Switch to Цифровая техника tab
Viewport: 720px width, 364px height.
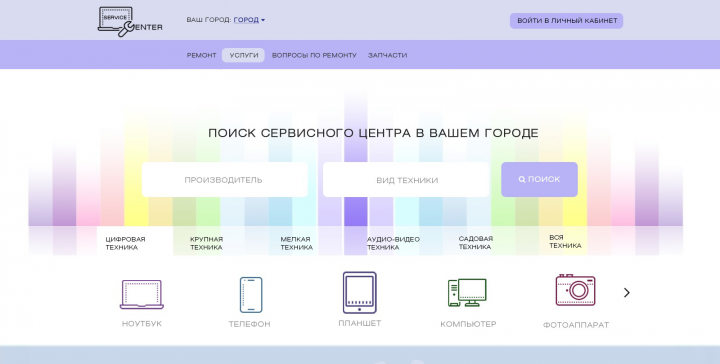(x=135, y=241)
